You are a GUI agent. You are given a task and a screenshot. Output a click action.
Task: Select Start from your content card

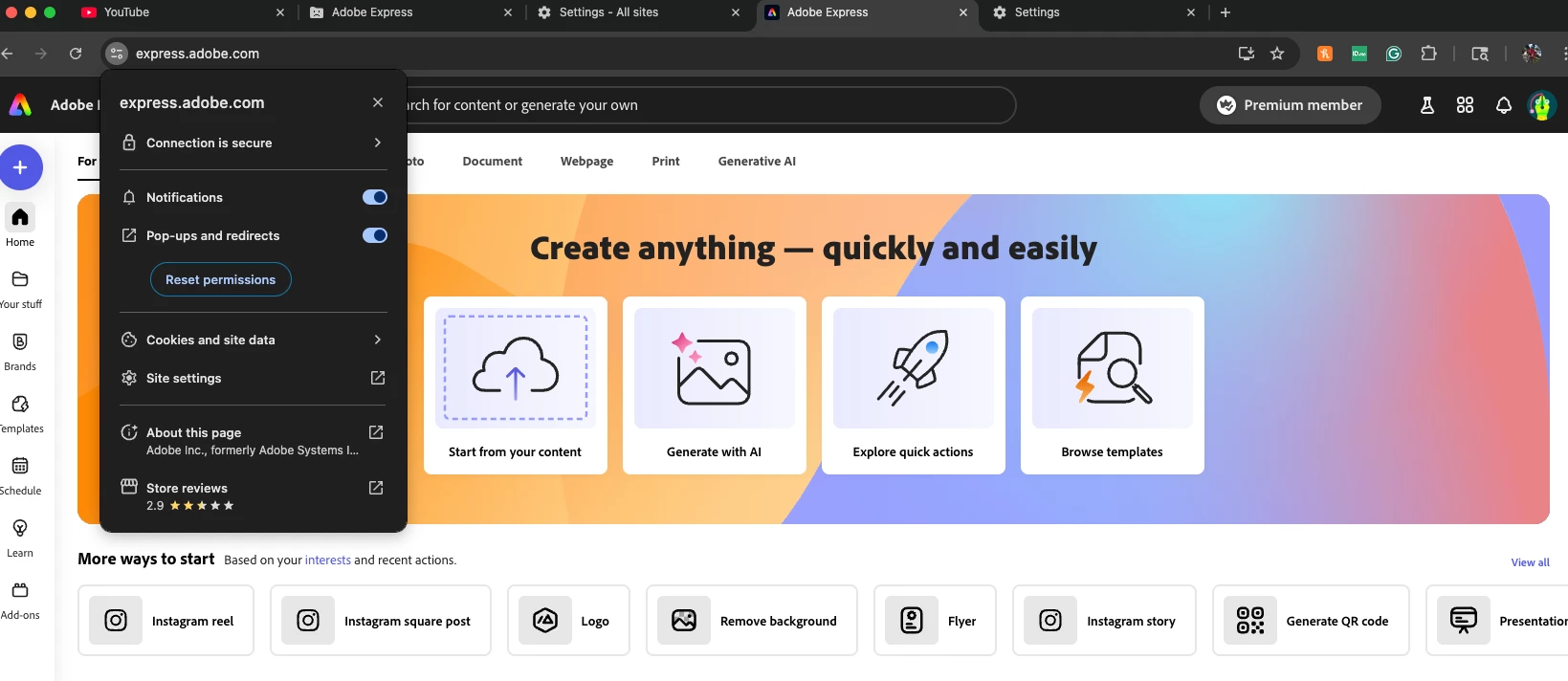tap(516, 385)
